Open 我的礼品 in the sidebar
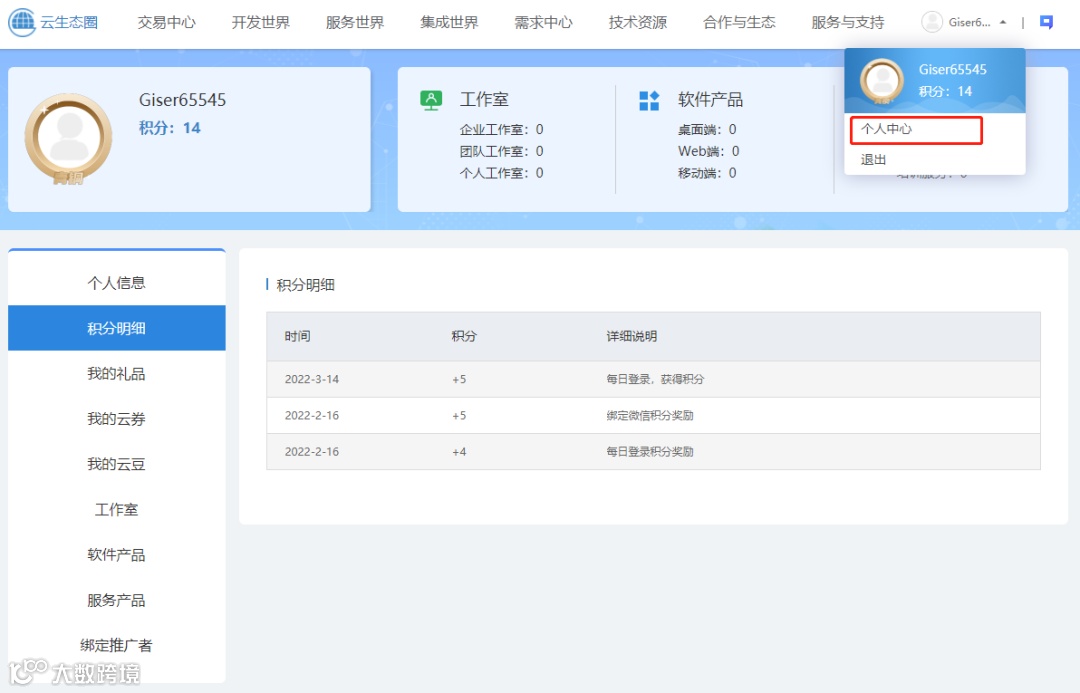This screenshot has width=1080, height=693. [x=116, y=373]
